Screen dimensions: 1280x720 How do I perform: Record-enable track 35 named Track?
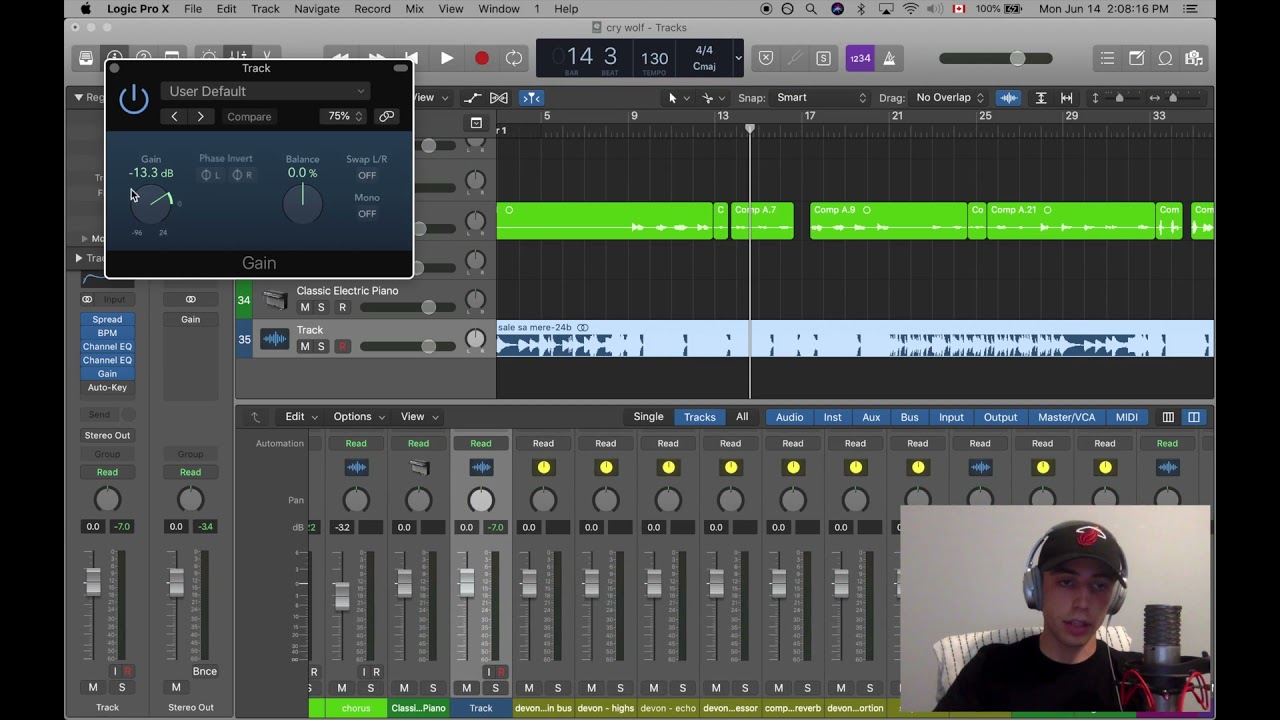click(342, 346)
